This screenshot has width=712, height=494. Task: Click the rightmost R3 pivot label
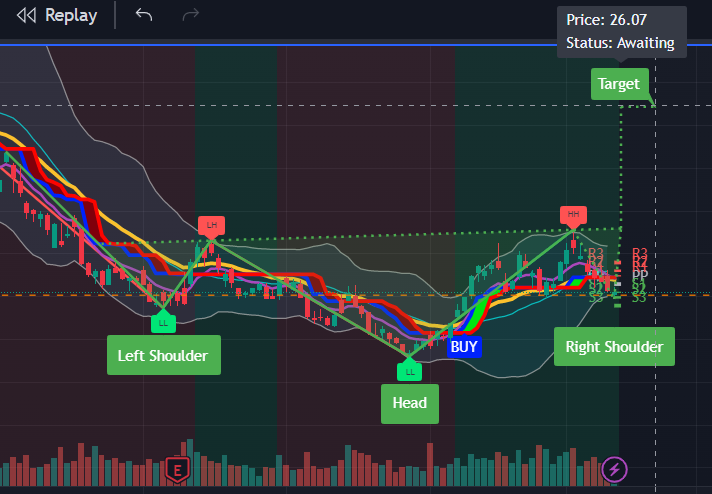pos(640,253)
